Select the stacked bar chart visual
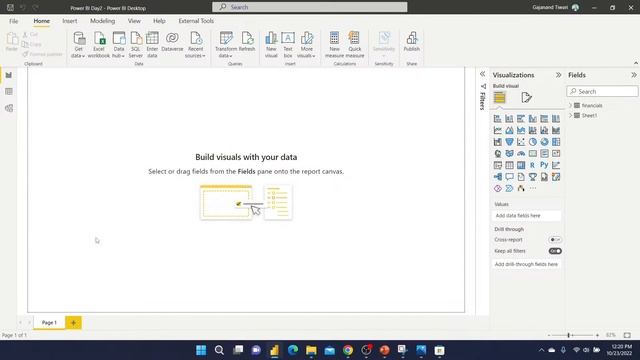Viewport: 640px width, 360px height. 498,119
